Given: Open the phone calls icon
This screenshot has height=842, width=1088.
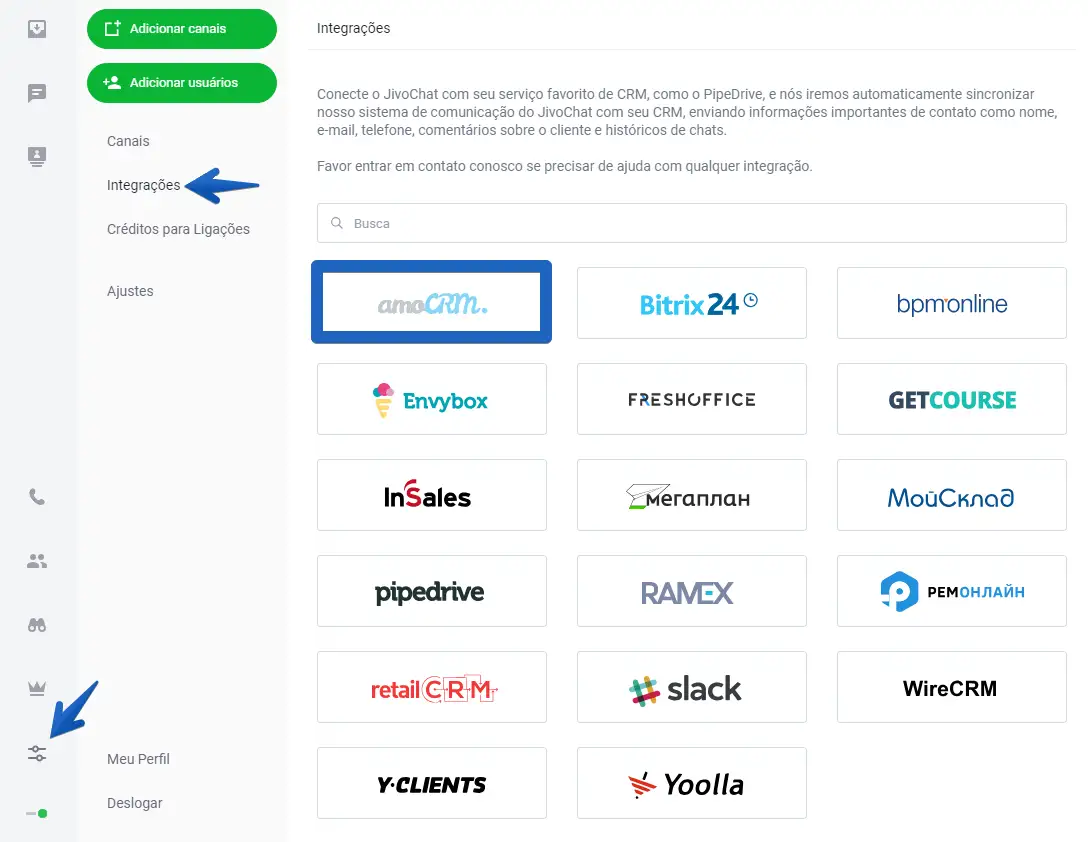Looking at the screenshot, I should coord(37,497).
